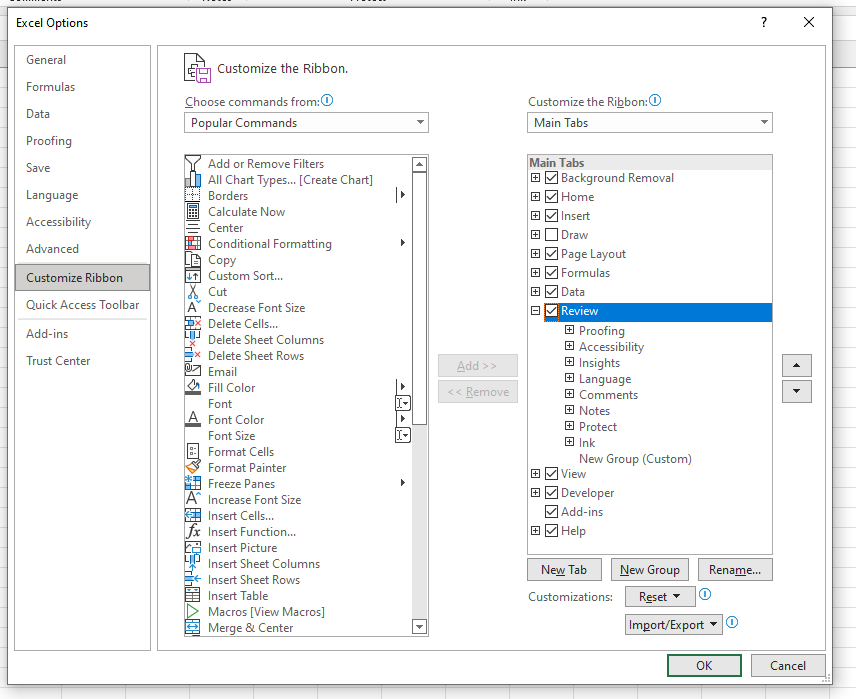Screen dimensions: 856x699
Task: Click the Conditional Formatting icon
Action: [x=193, y=244]
